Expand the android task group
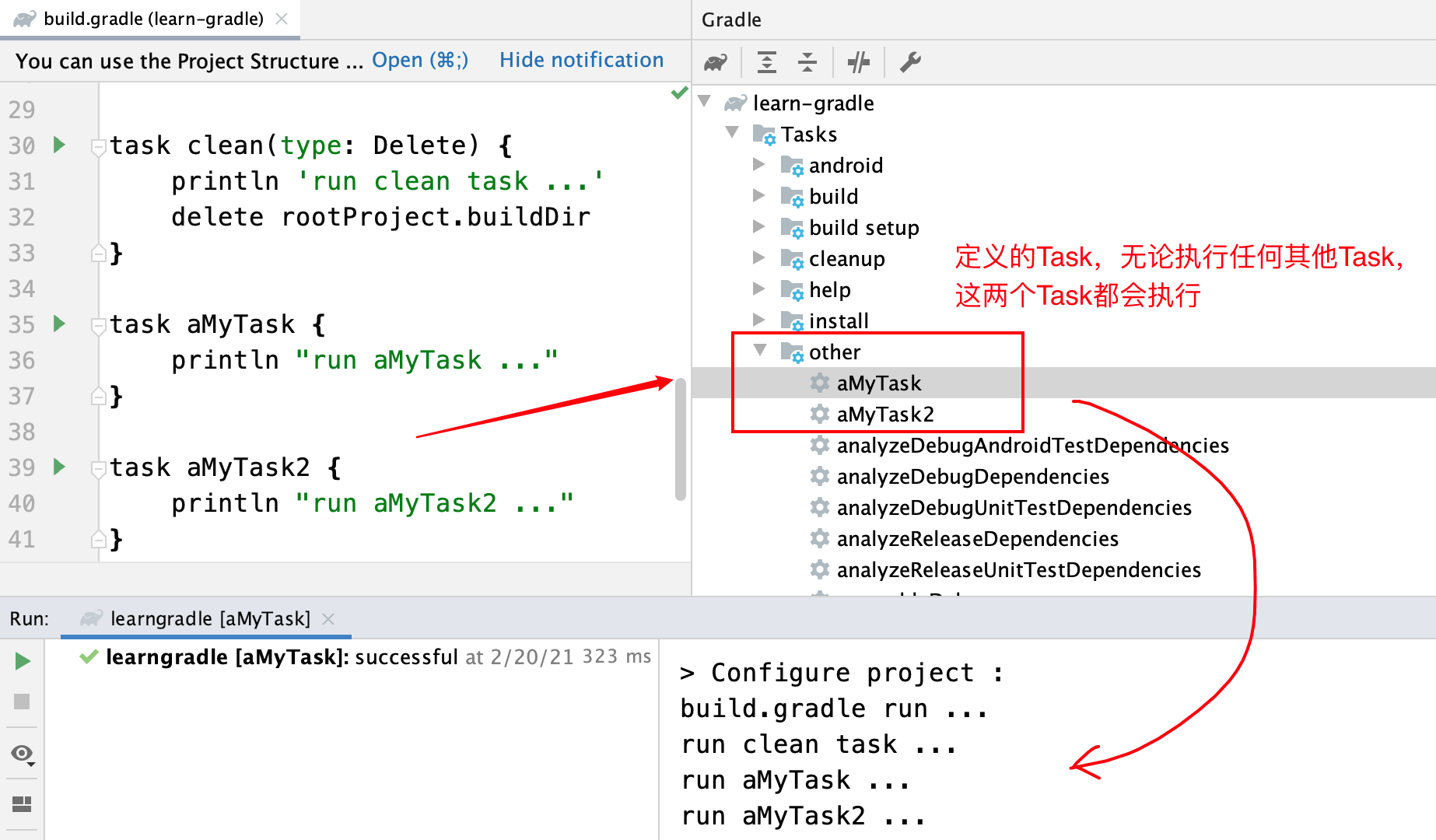This screenshot has height=840, width=1436. click(x=759, y=165)
